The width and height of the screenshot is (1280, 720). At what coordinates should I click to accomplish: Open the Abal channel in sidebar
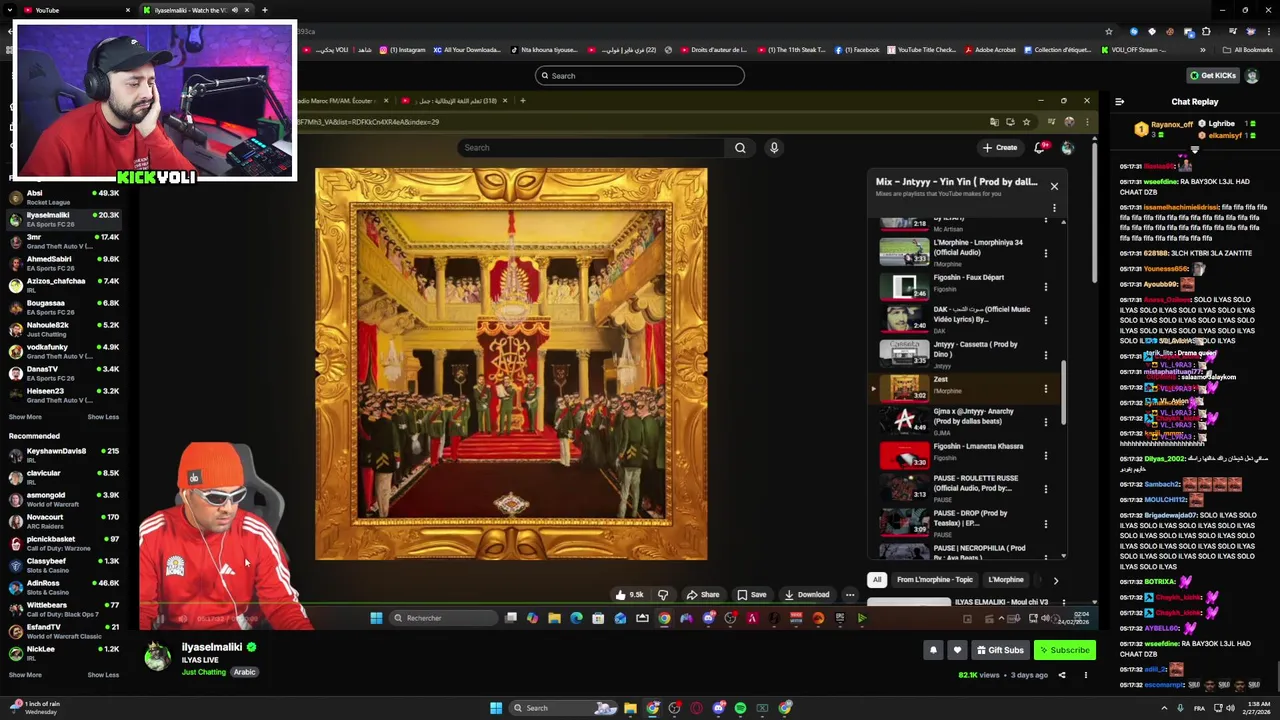(64, 197)
